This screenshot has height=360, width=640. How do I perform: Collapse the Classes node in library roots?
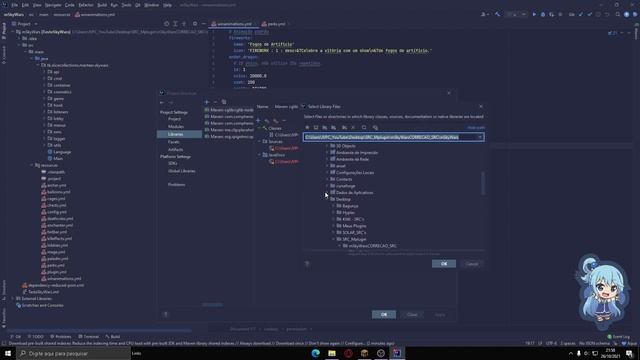(x=259, y=128)
